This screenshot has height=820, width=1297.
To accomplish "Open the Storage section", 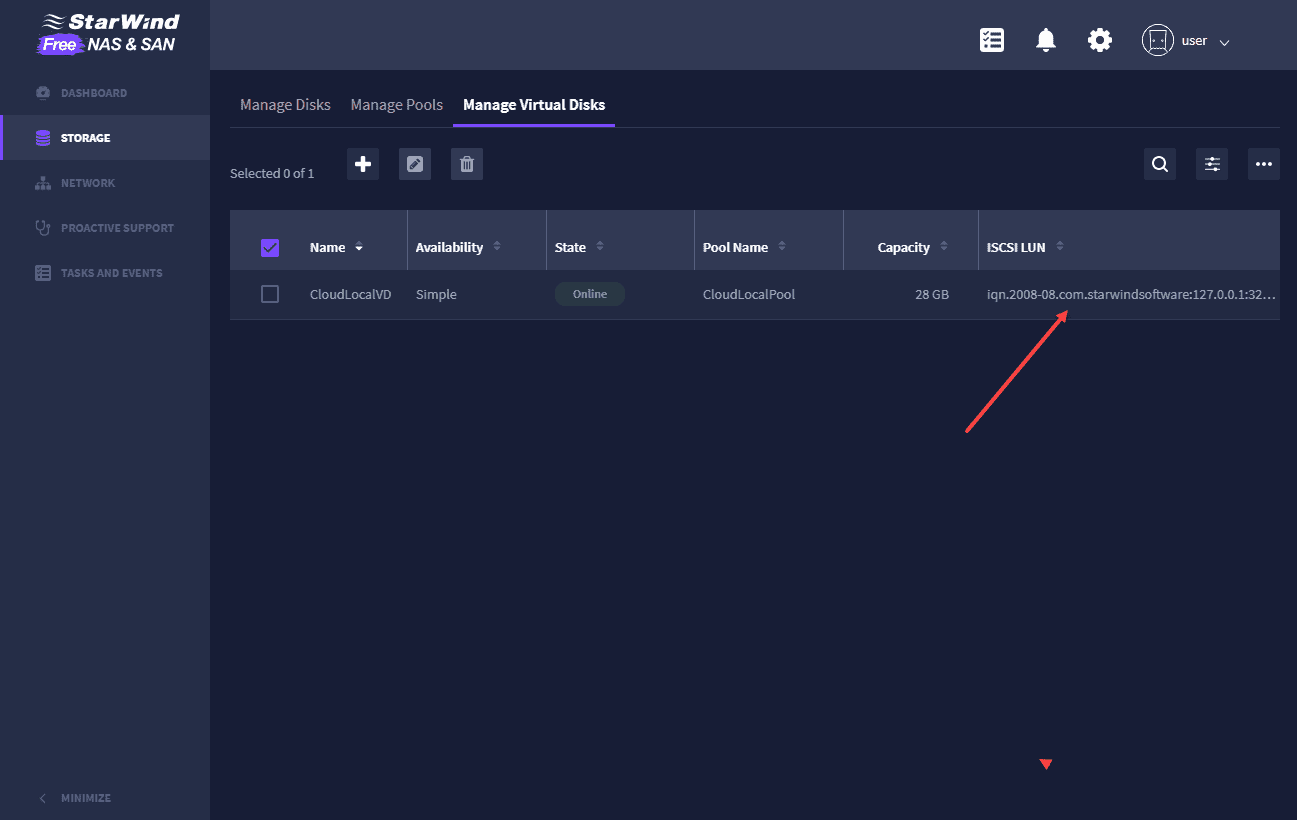I will pyautogui.click(x=105, y=138).
